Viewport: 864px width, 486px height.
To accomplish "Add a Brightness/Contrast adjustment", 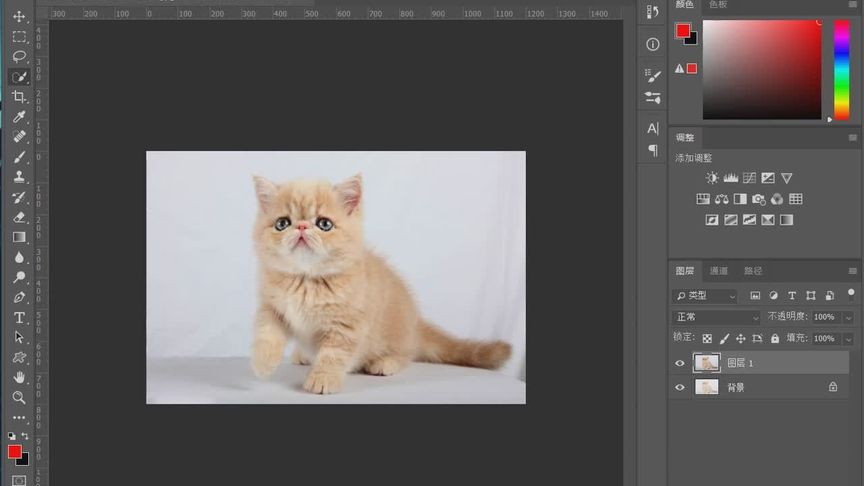I will pos(712,178).
